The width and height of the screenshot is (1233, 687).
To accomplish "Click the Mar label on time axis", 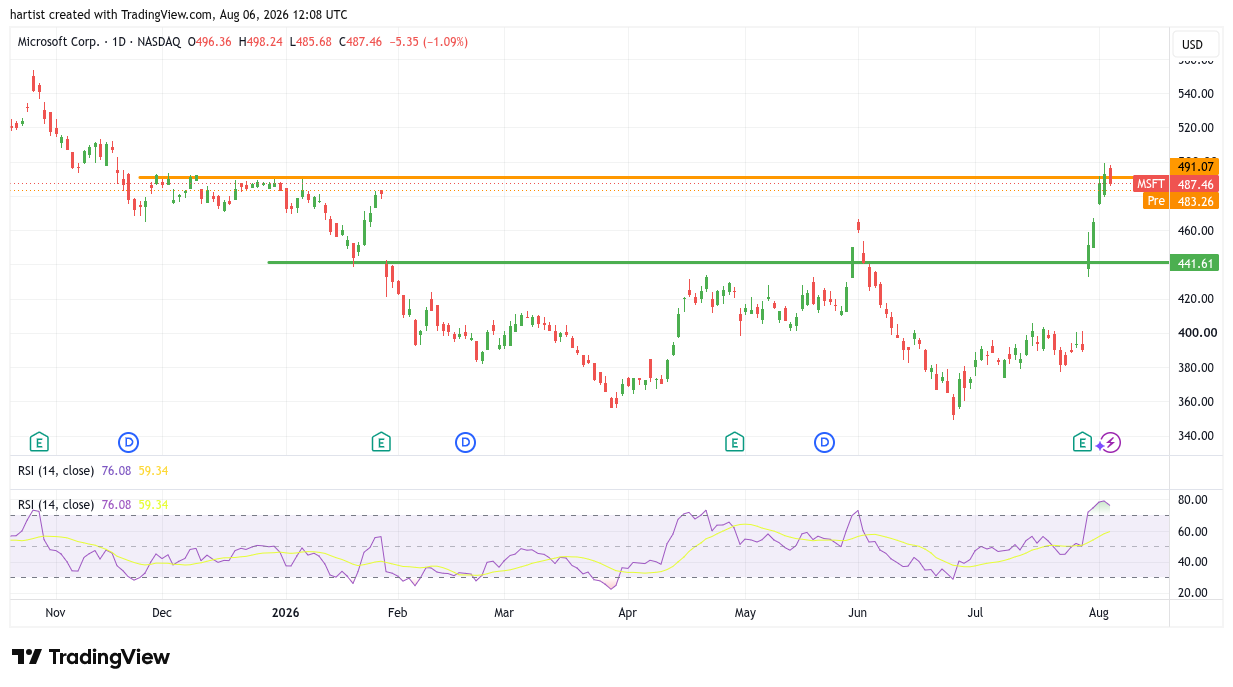I will tap(504, 612).
